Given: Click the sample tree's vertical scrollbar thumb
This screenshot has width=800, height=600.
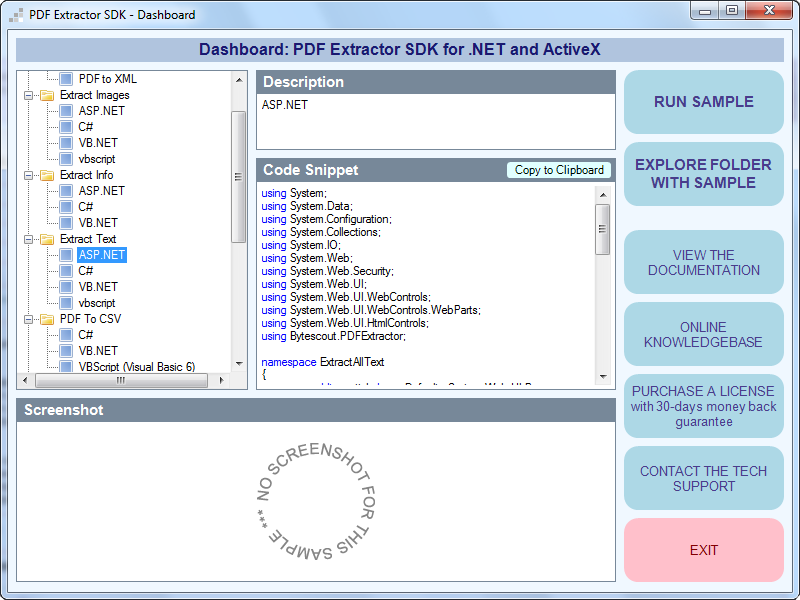Looking at the screenshot, I should pos(238,177).
